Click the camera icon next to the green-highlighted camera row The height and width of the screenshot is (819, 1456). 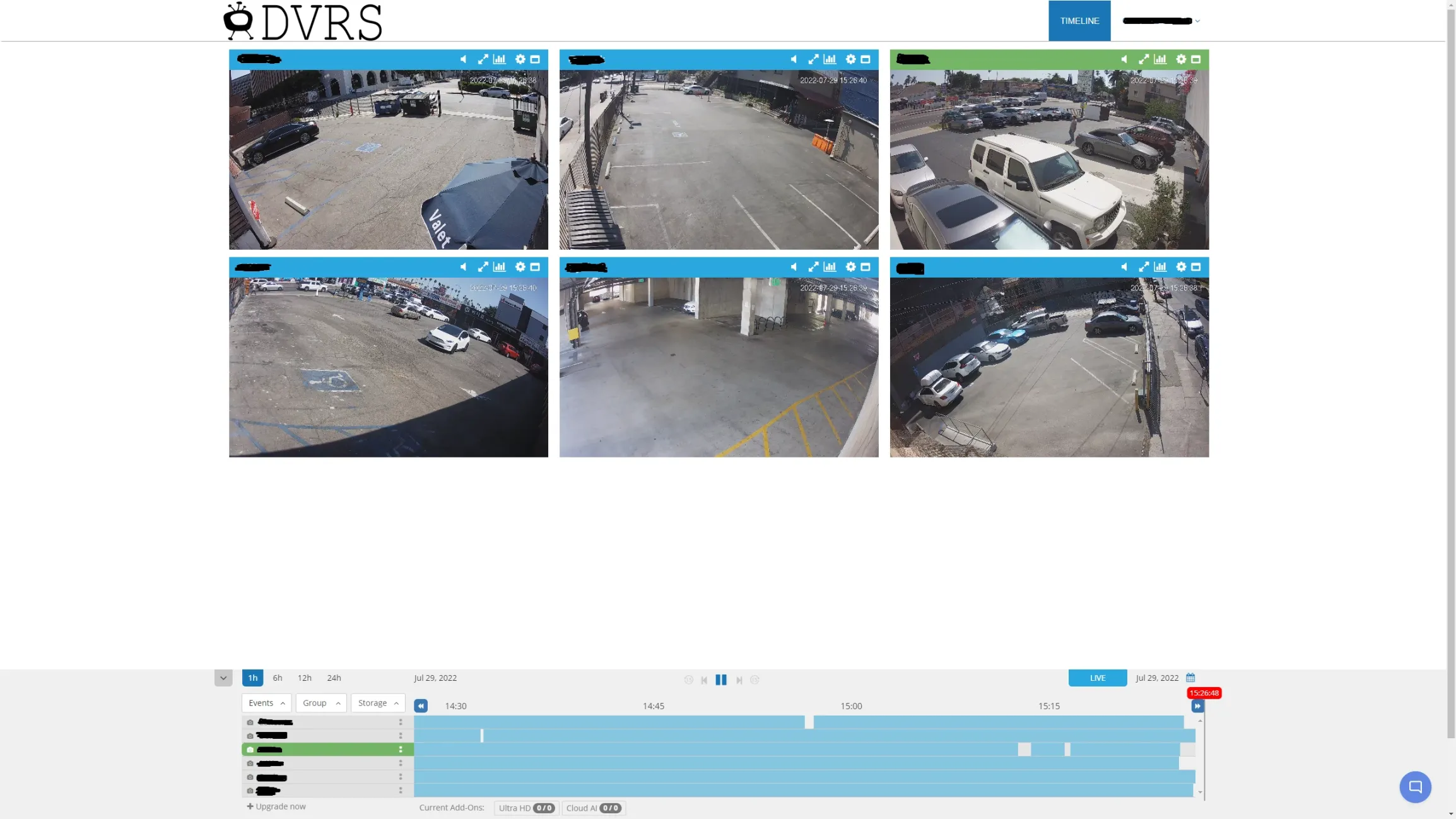point(250,750)
